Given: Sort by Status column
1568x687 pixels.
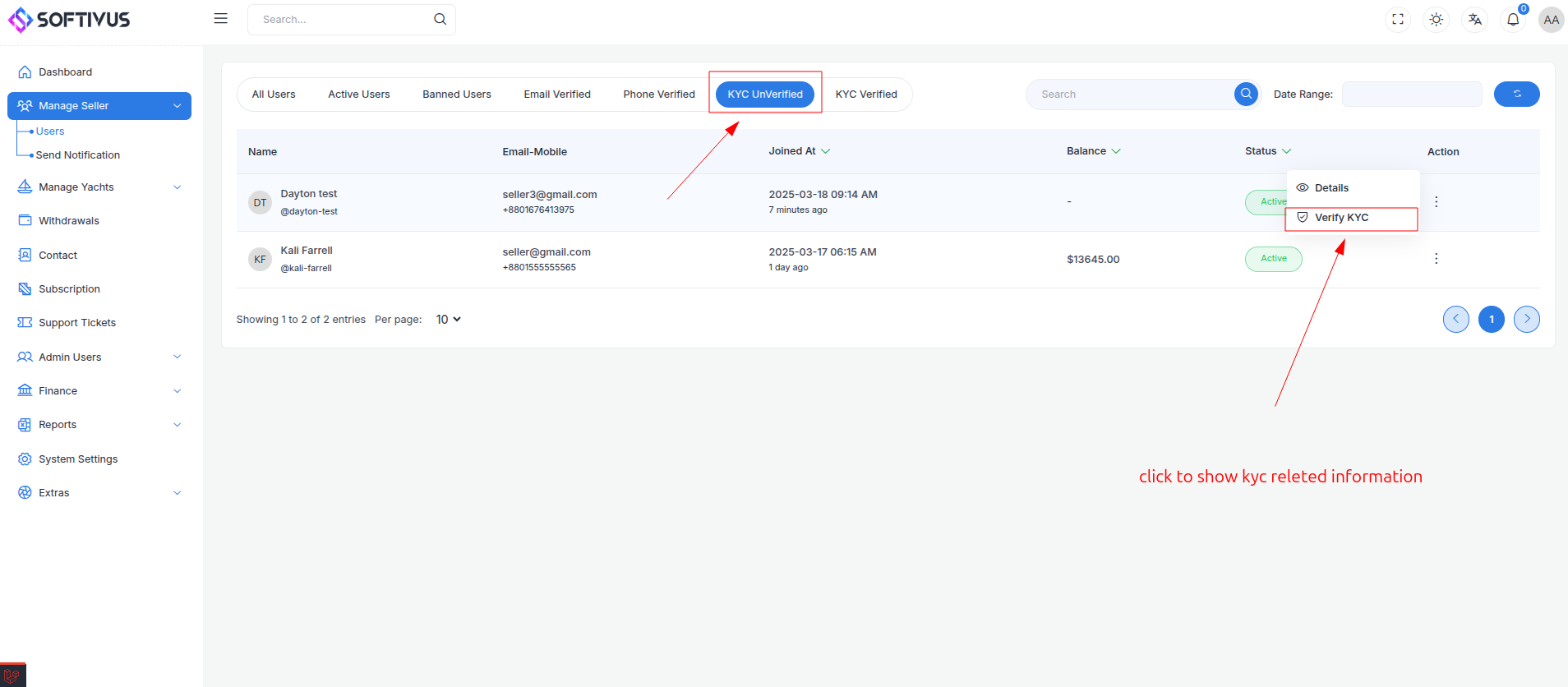Looking at the screenshot, I should [1268, 151].
